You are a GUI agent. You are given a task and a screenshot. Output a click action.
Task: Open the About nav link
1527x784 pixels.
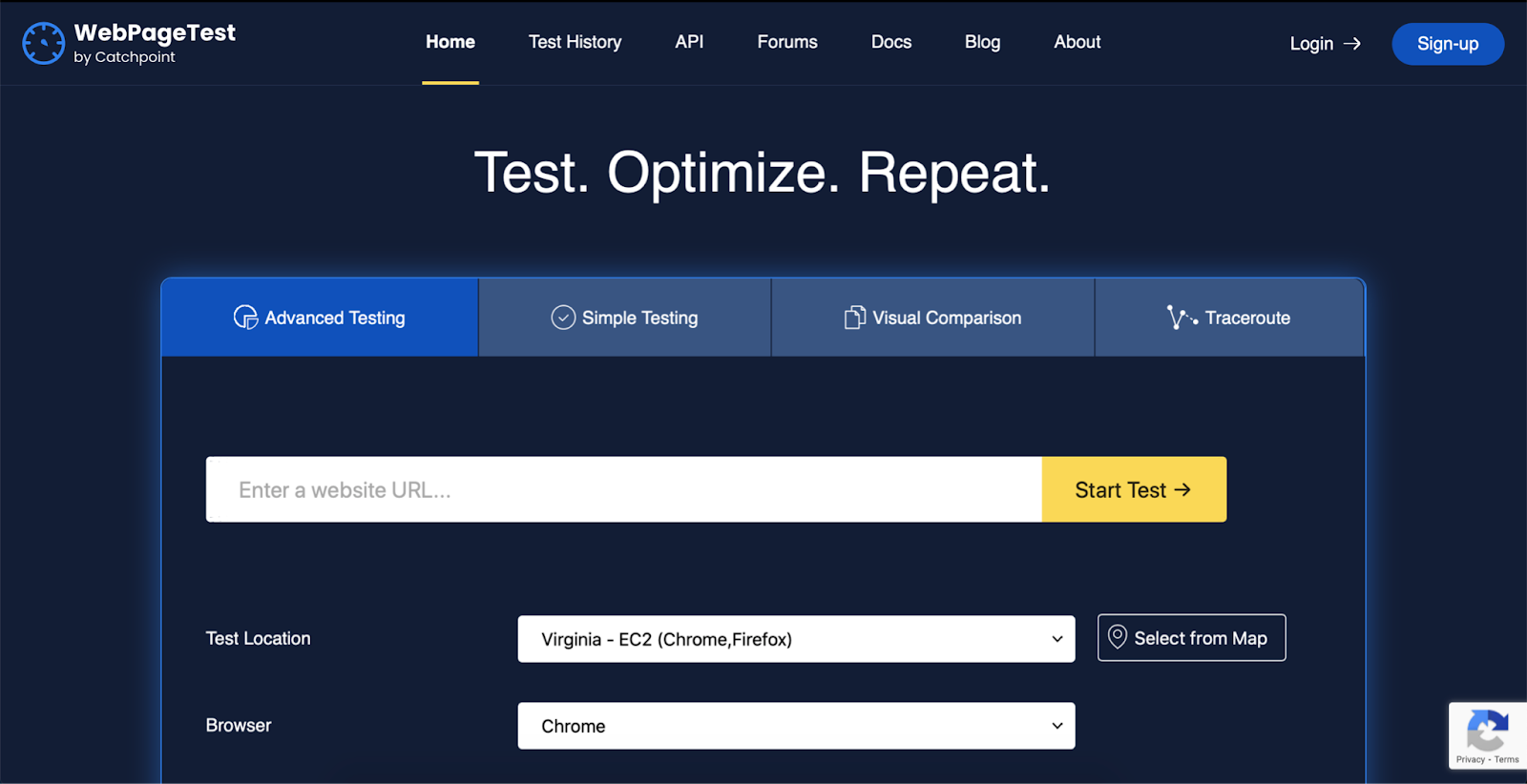pos(1077,42)
